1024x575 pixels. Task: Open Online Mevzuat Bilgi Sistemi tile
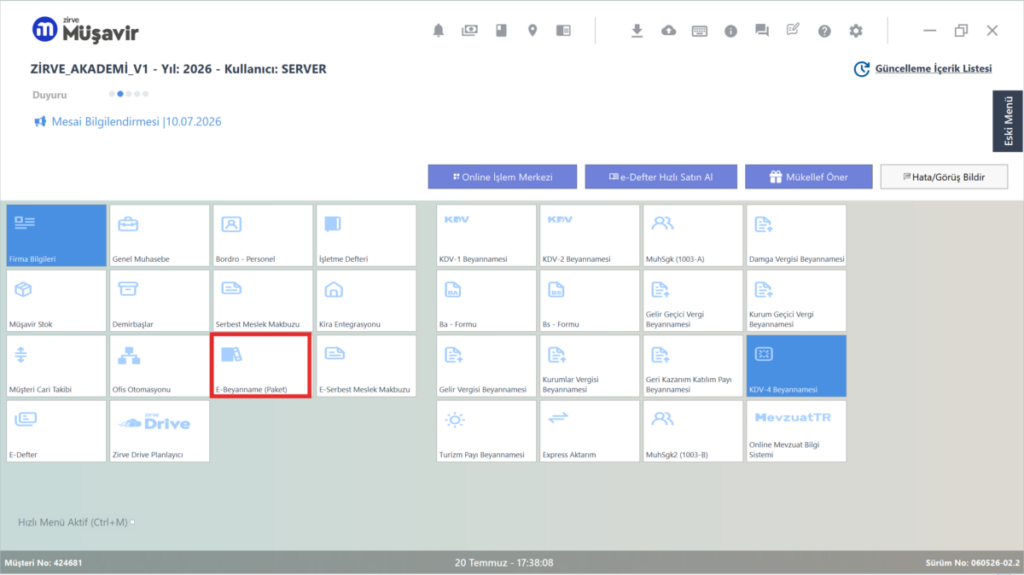coord(796,431)
